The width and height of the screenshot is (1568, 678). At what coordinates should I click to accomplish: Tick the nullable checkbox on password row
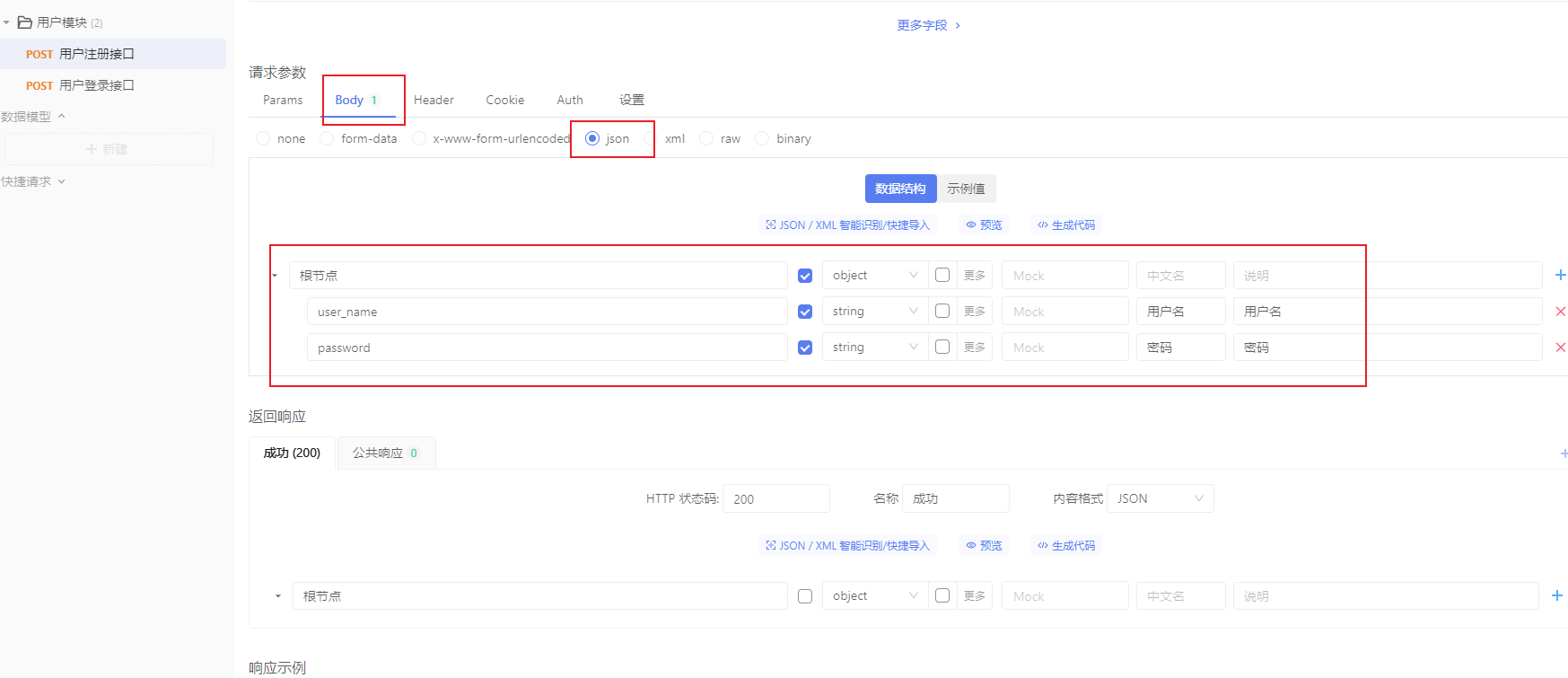click(x=942, y=347)
